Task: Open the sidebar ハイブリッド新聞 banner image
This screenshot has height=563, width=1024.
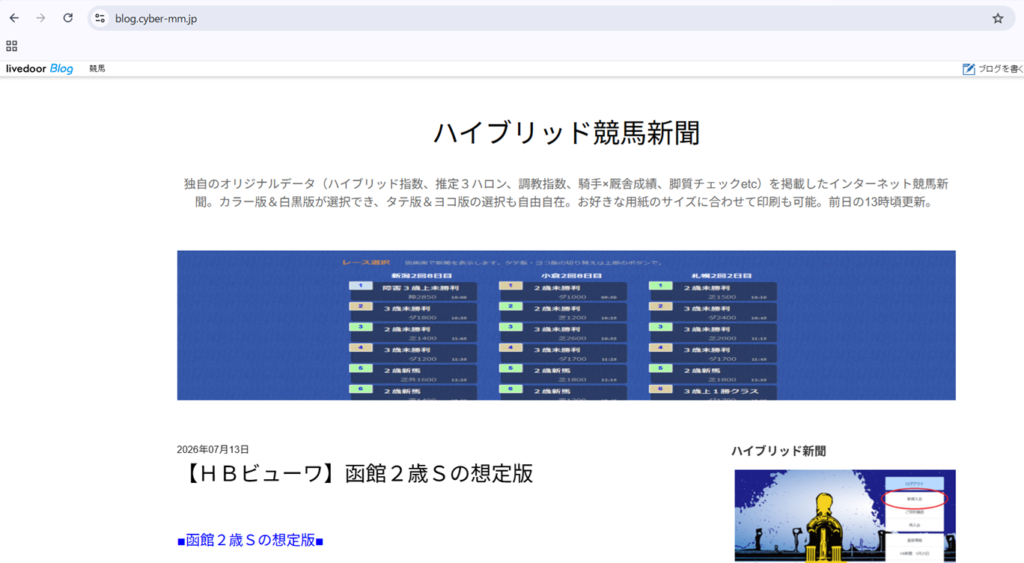Action: pos(845,516)
